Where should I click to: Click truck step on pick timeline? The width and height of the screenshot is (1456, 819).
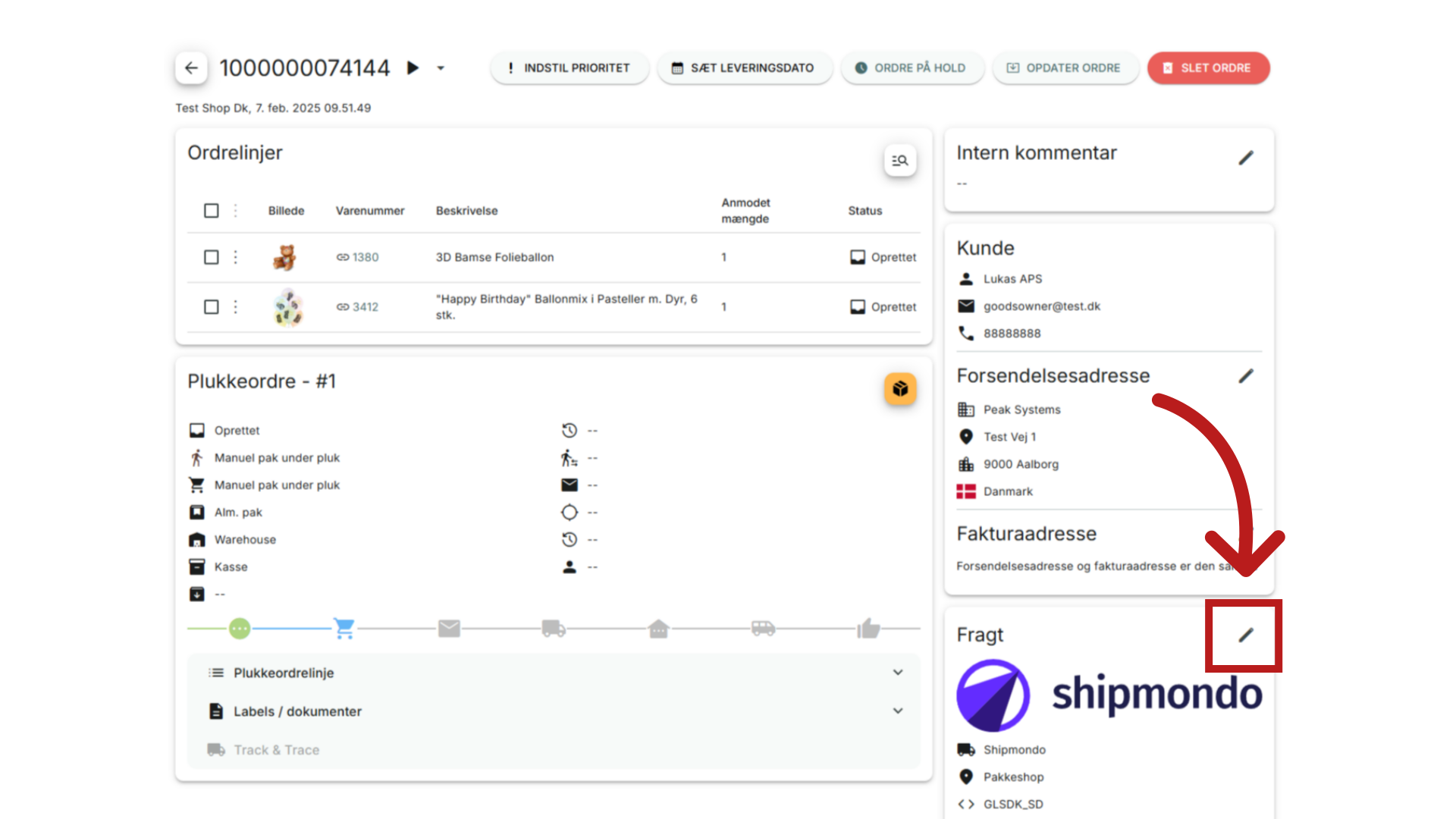tap(554, 628)
